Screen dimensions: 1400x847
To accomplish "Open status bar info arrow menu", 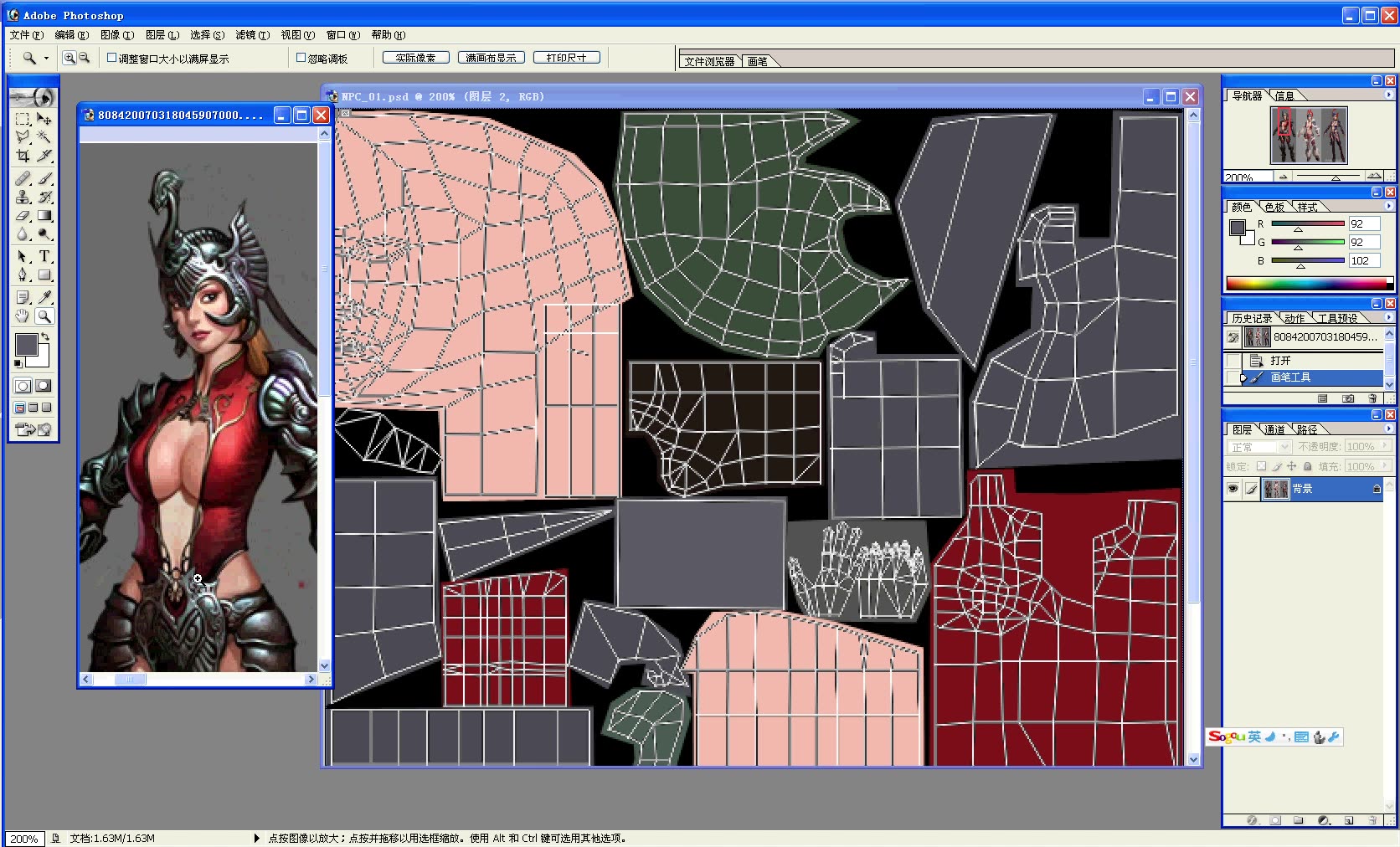I will point(256,838).
